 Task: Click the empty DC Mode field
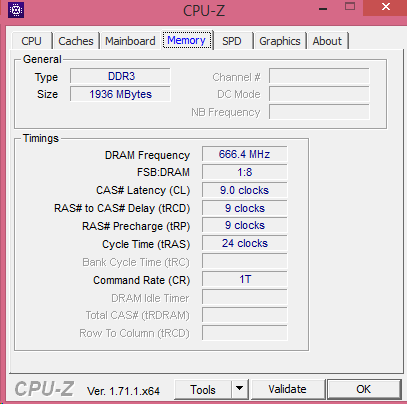tap(319, 94)
